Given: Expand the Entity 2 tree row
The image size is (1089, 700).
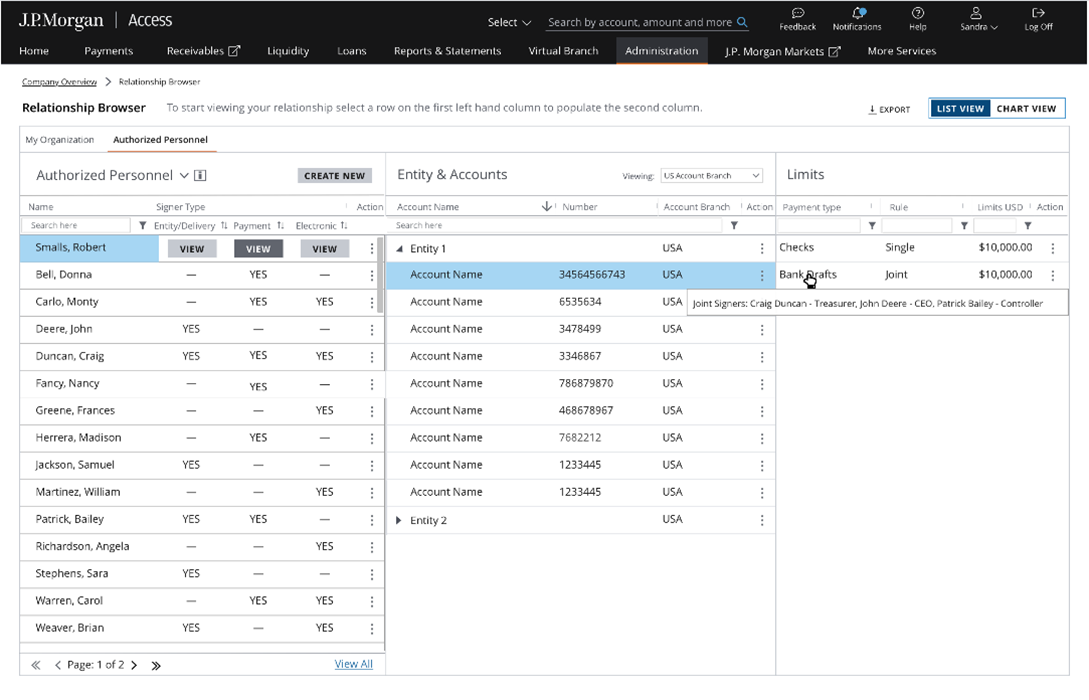Looking at the screenshot, I should 400,521.
